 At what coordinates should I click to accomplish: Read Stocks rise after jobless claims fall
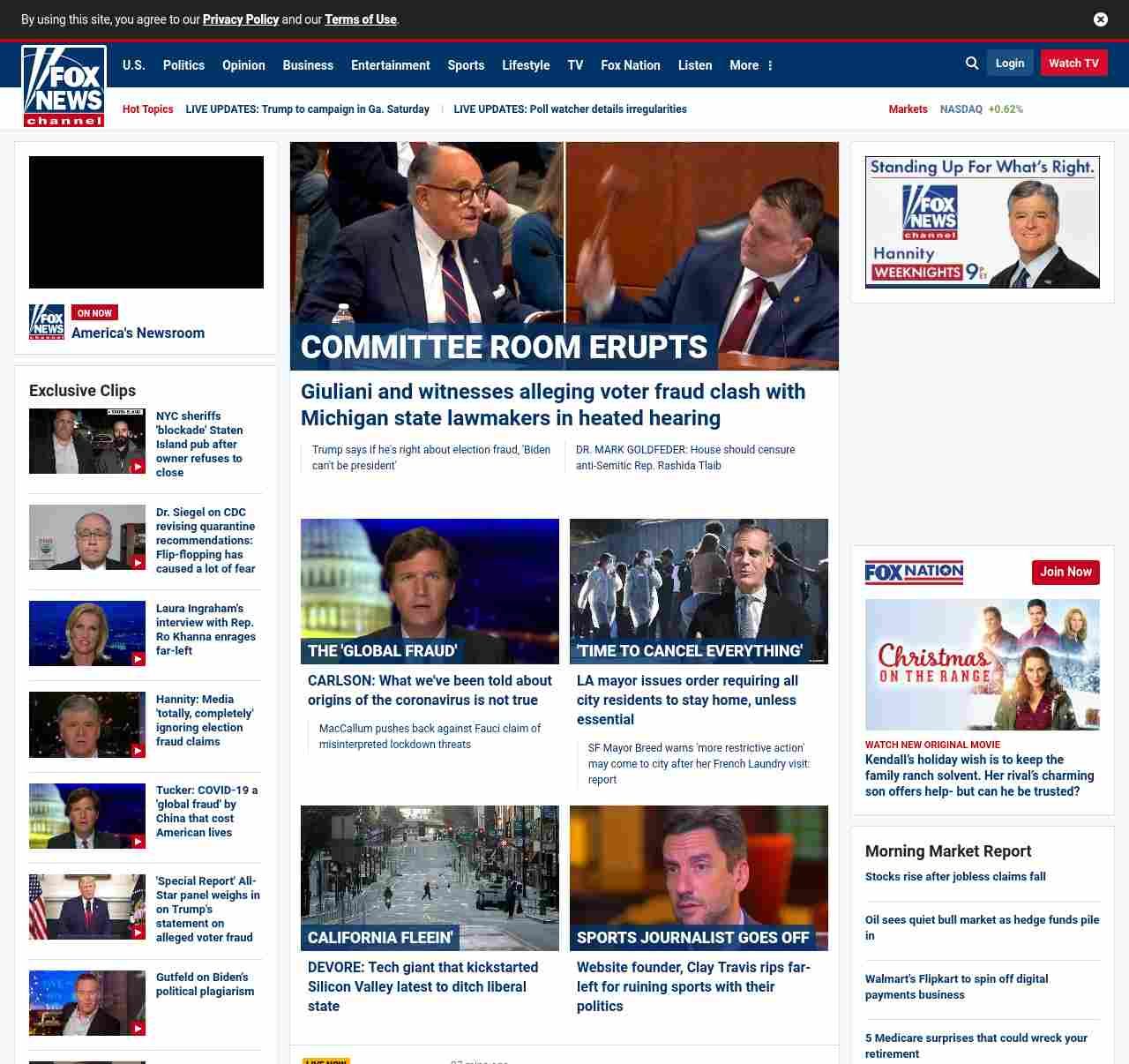[955, 877]
